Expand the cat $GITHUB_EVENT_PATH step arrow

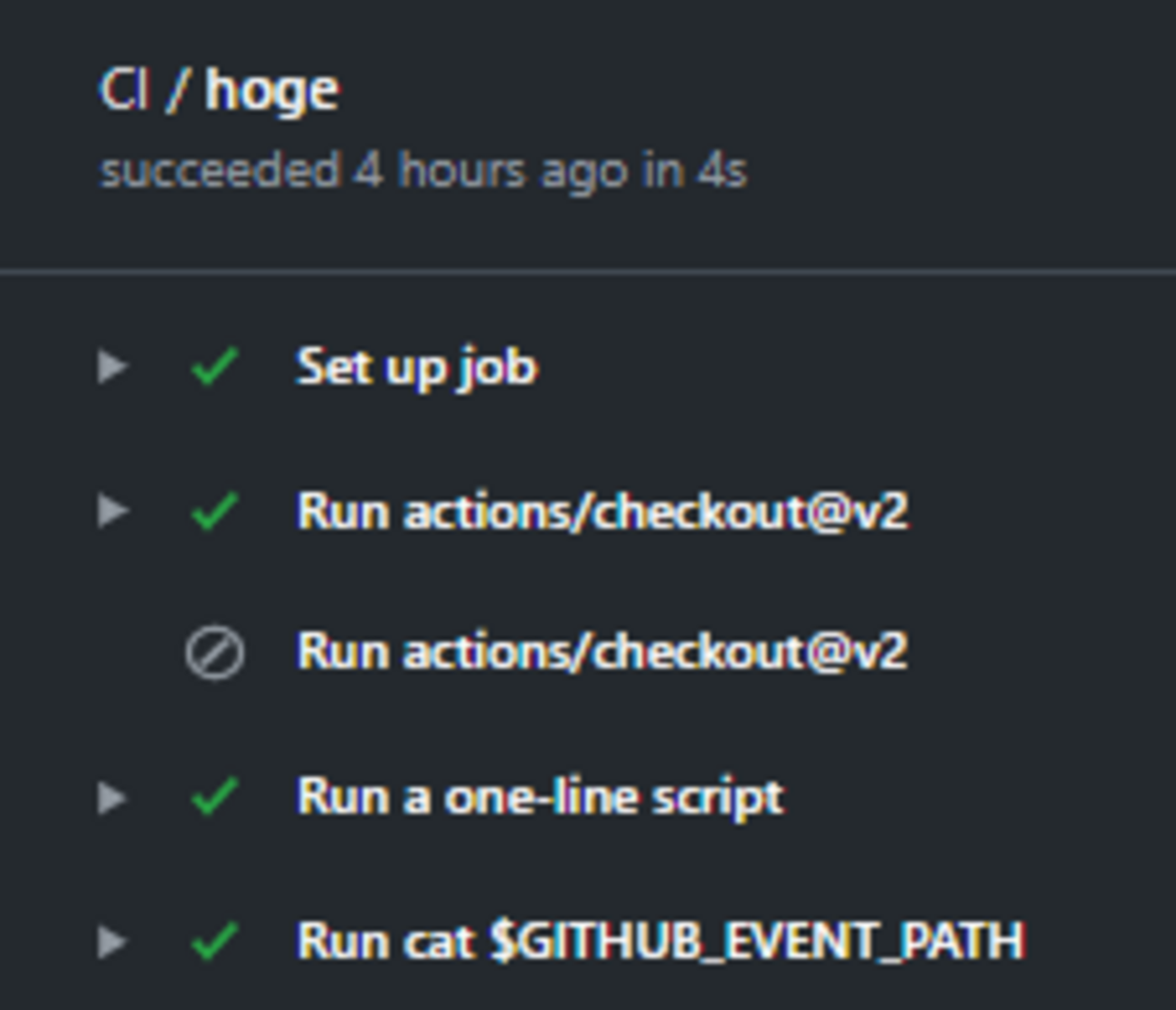point(112,941)
